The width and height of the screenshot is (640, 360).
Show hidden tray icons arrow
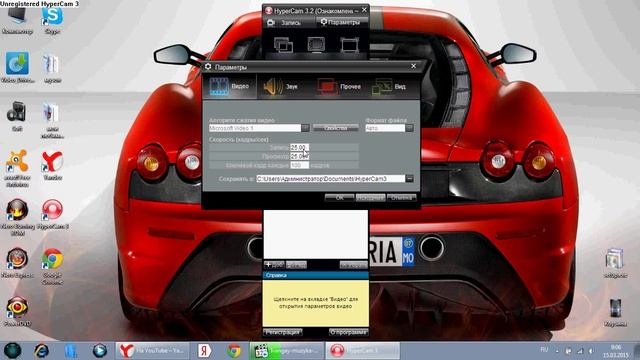557,351
